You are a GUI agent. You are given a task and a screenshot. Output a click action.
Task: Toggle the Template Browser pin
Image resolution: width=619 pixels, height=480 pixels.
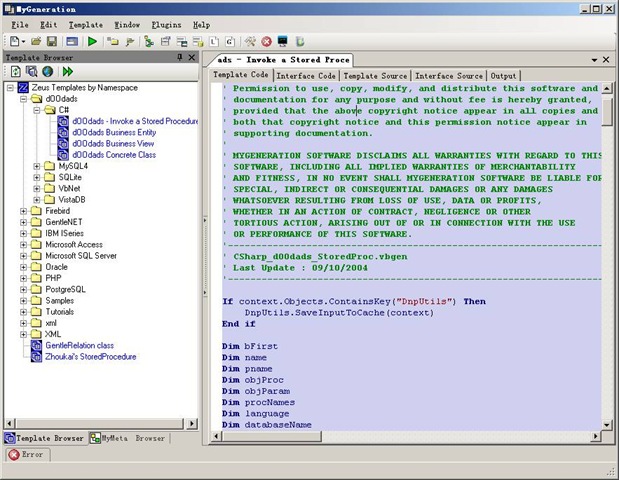(x=180, y=57)
